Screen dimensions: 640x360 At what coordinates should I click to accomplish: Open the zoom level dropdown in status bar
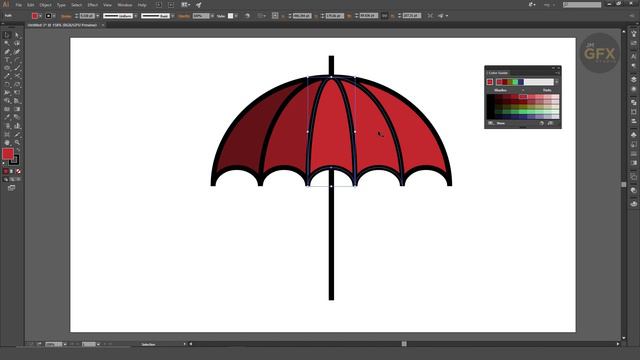coord(65,344)
